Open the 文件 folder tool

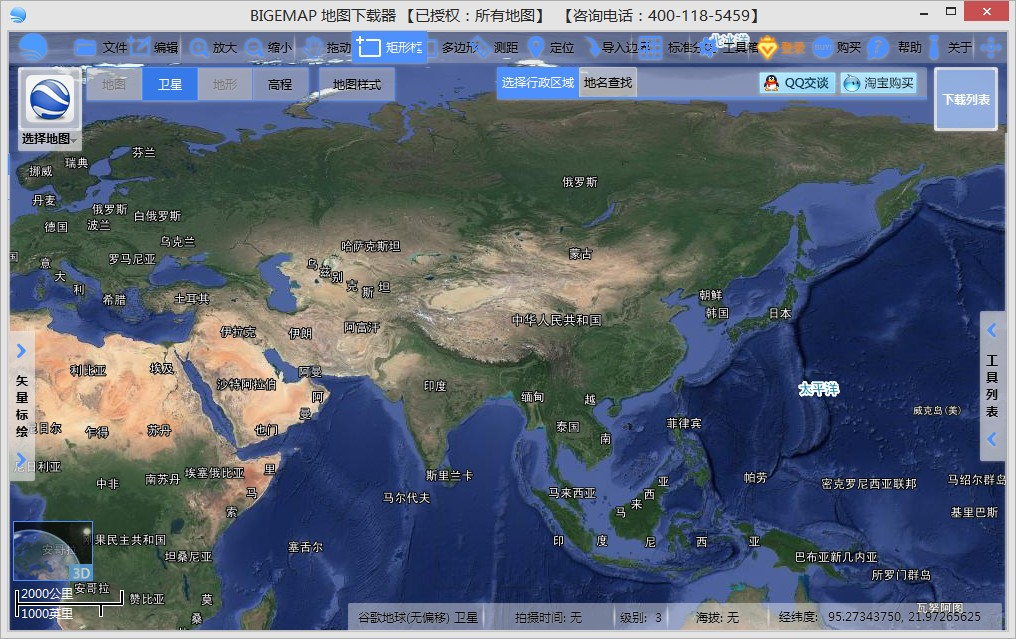coord(100,47)
